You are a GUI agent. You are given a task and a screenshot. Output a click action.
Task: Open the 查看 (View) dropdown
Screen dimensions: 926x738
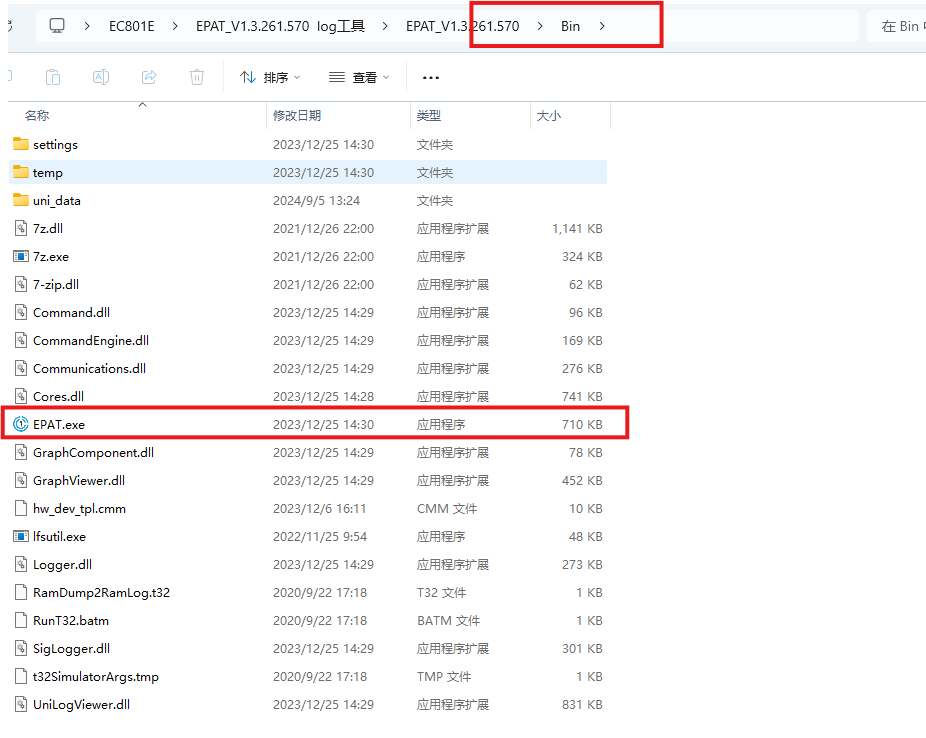tap(359, 77)
